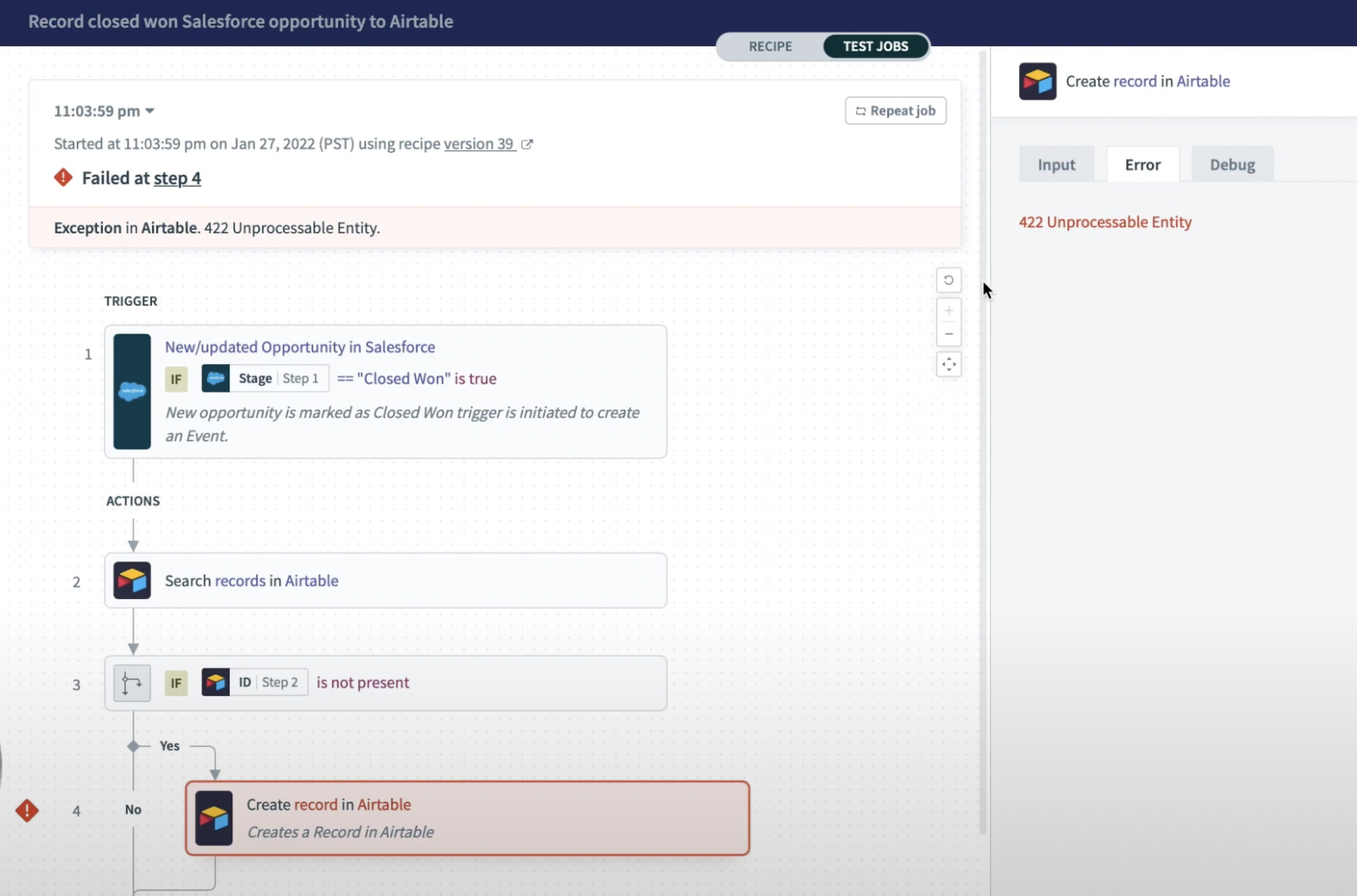Image resolution: width=1357 pixels, height=896 pixels.
Task: Open the Error tab in the right panel
Action: 1142,164
